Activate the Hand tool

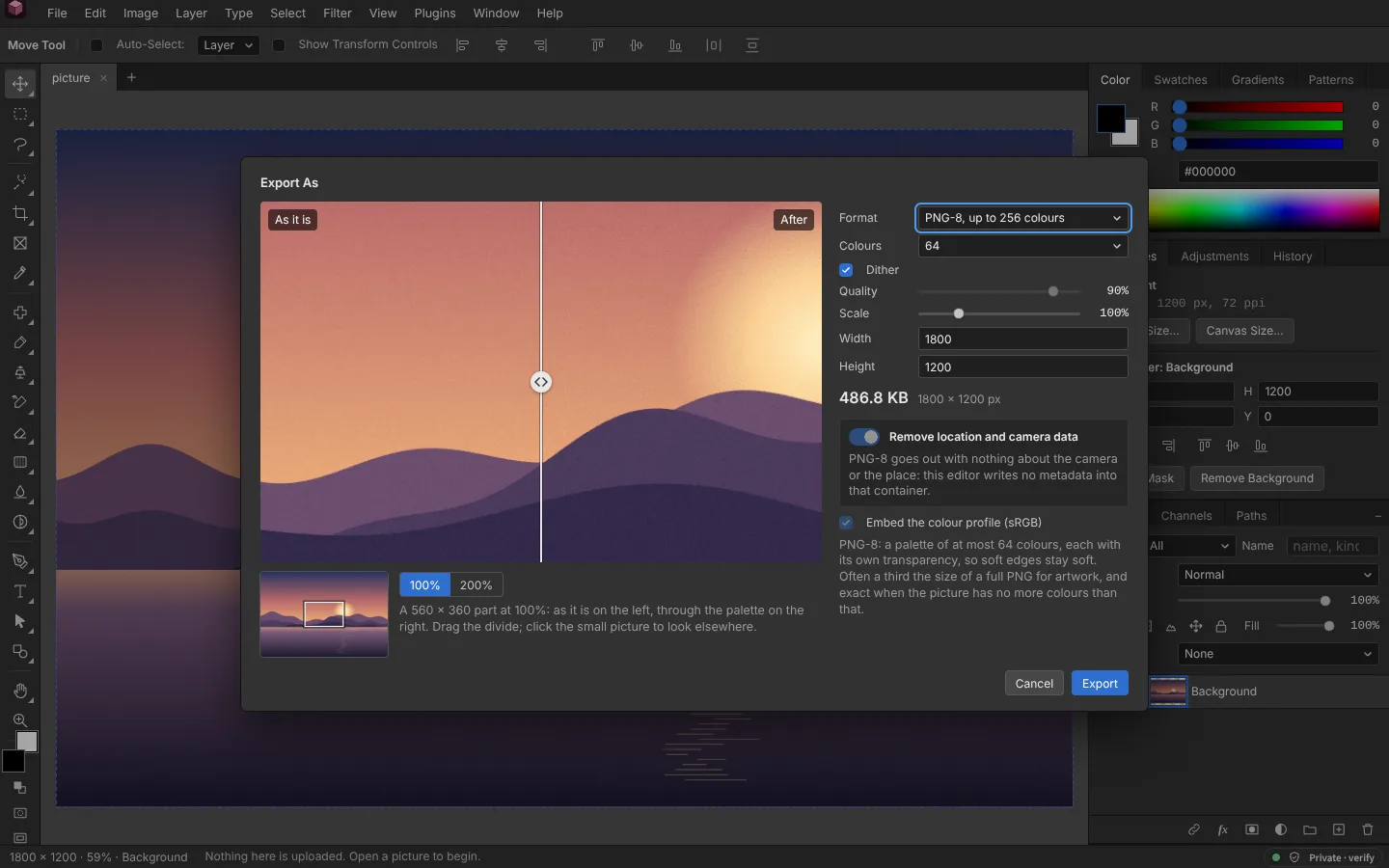(20, 691)
